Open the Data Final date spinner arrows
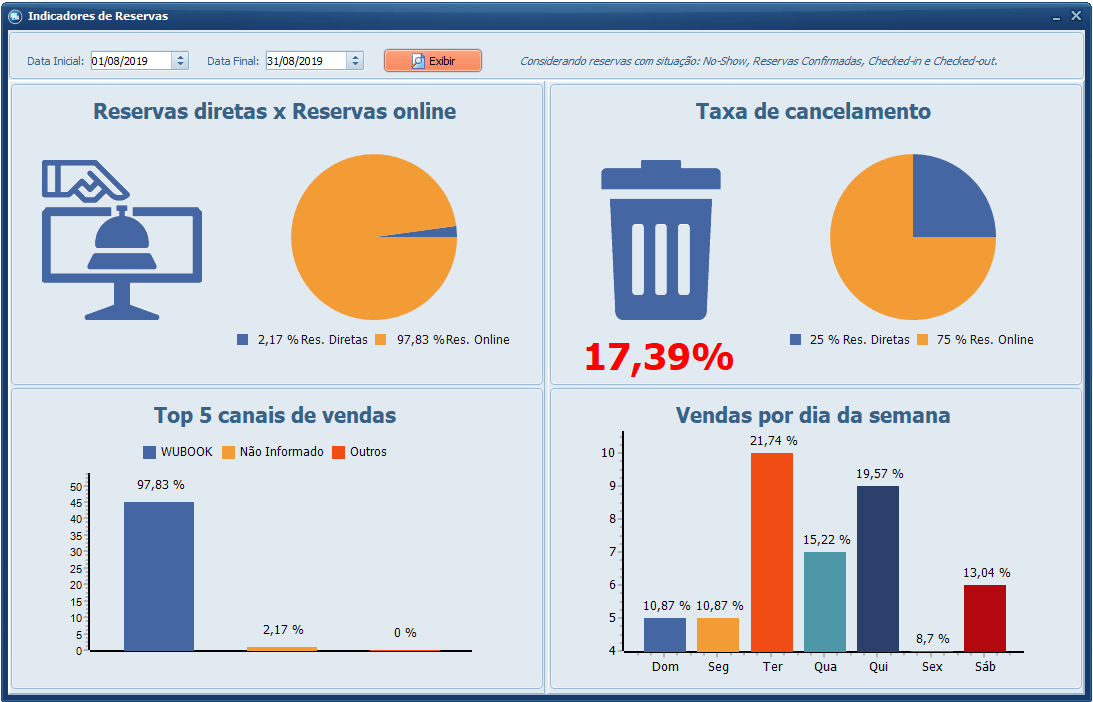1093x702 pixels. (x=356, y=61)
